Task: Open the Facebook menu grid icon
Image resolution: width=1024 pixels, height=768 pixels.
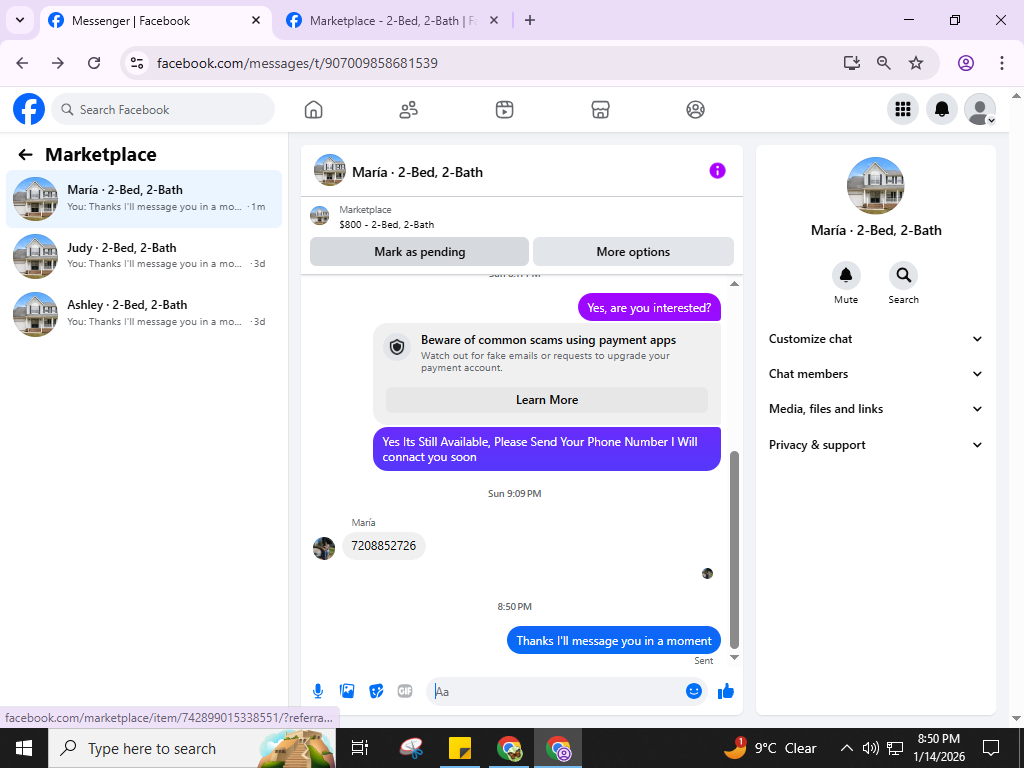Action: coord(903,109)
